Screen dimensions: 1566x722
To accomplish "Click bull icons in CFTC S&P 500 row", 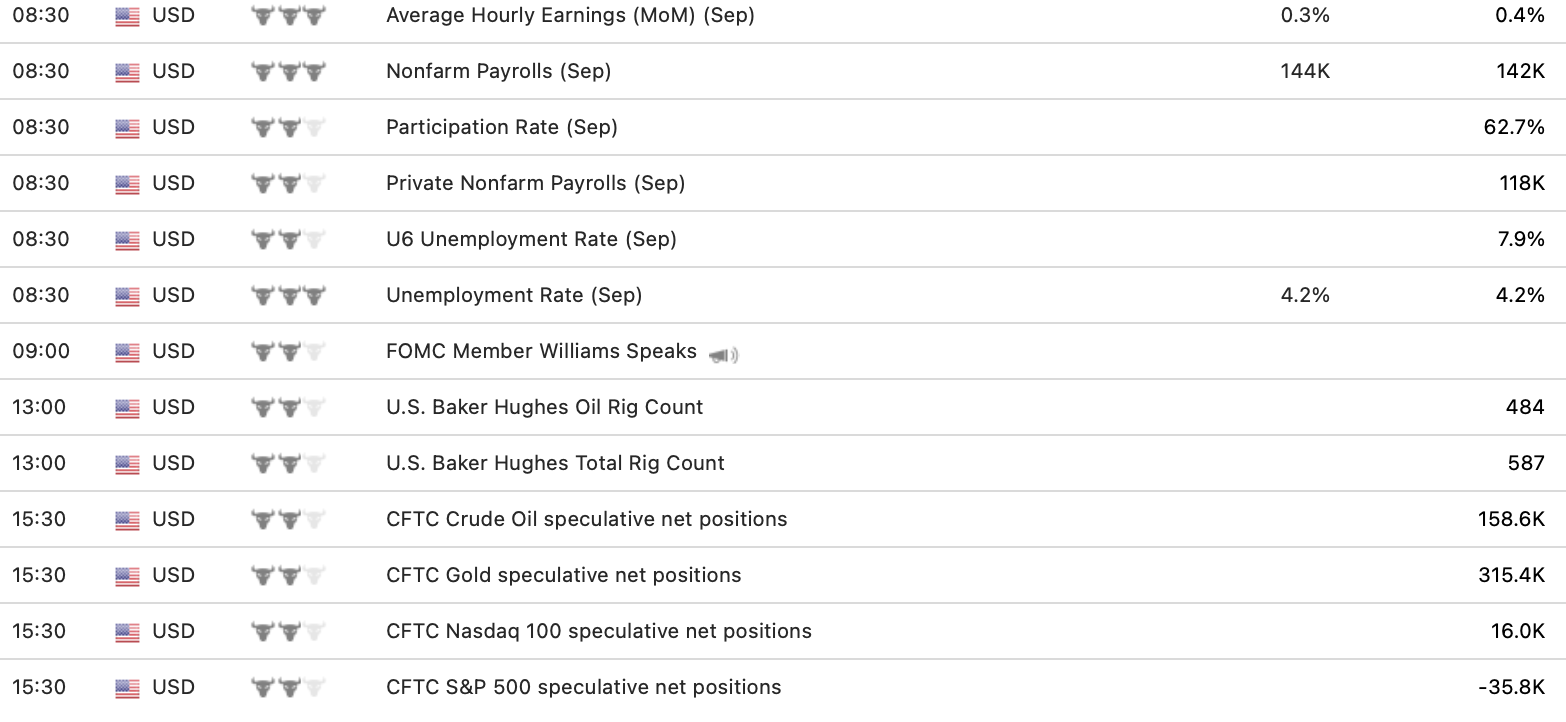I will tap(288, 688).
